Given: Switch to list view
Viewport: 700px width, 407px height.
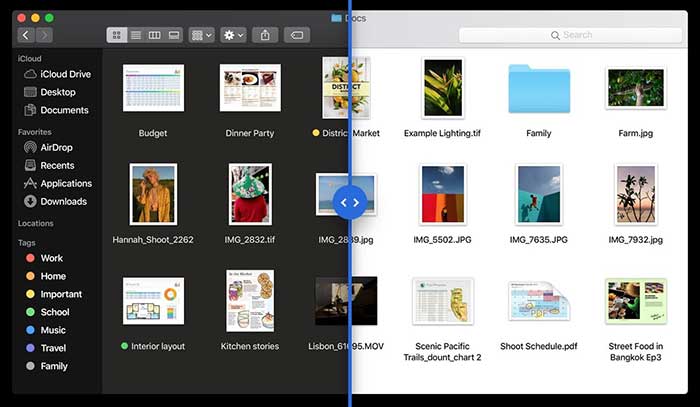Looking at the screenshot, I should pos(136,35).
